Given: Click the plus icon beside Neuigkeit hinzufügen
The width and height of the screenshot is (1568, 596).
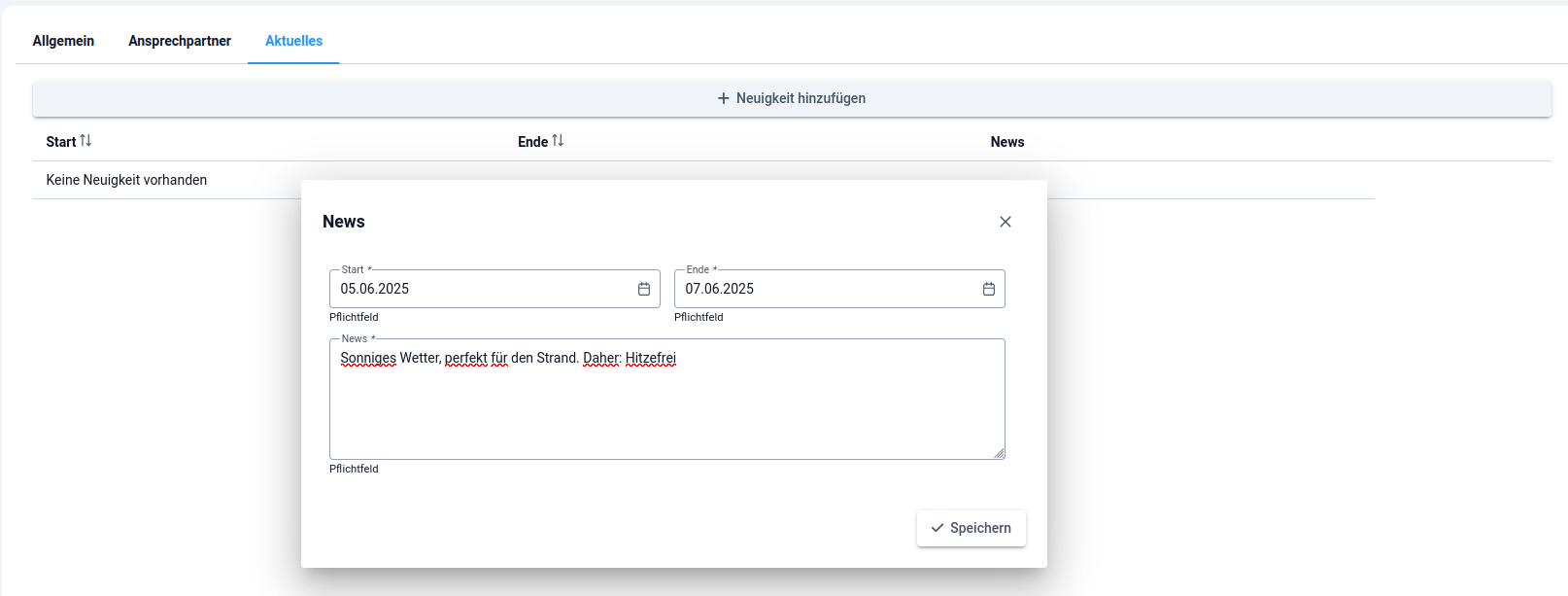Looking at the screenshot, I should (723, 98).
